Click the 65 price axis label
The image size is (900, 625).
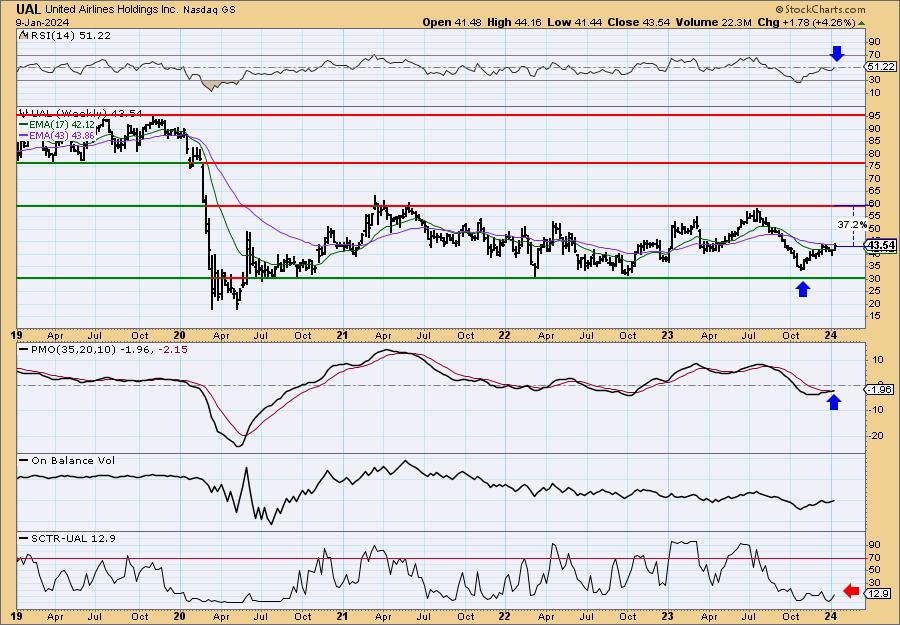pyautogui.click(x=874, y=191)
